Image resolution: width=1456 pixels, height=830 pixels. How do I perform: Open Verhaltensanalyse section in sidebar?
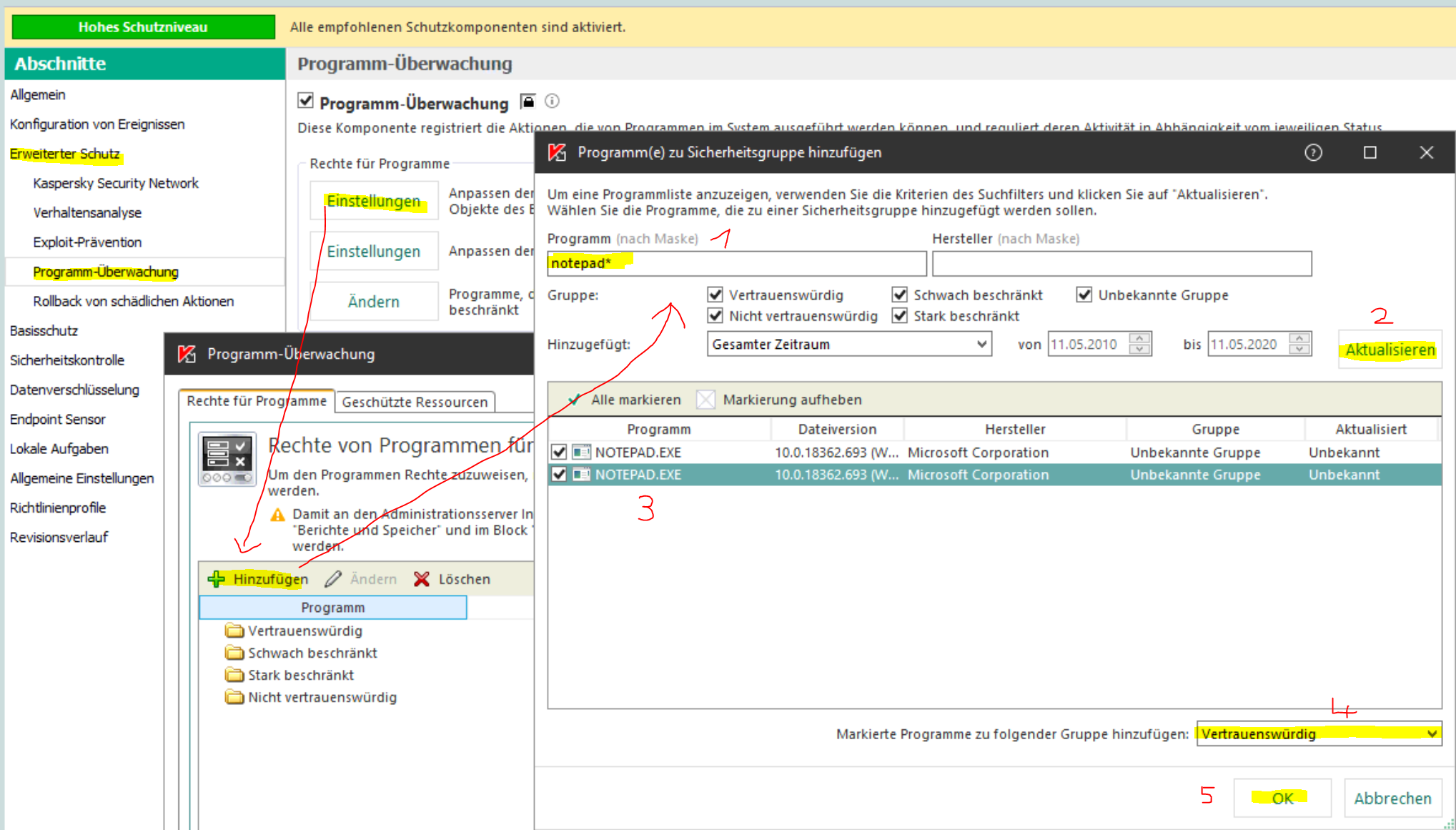(87, 212)
